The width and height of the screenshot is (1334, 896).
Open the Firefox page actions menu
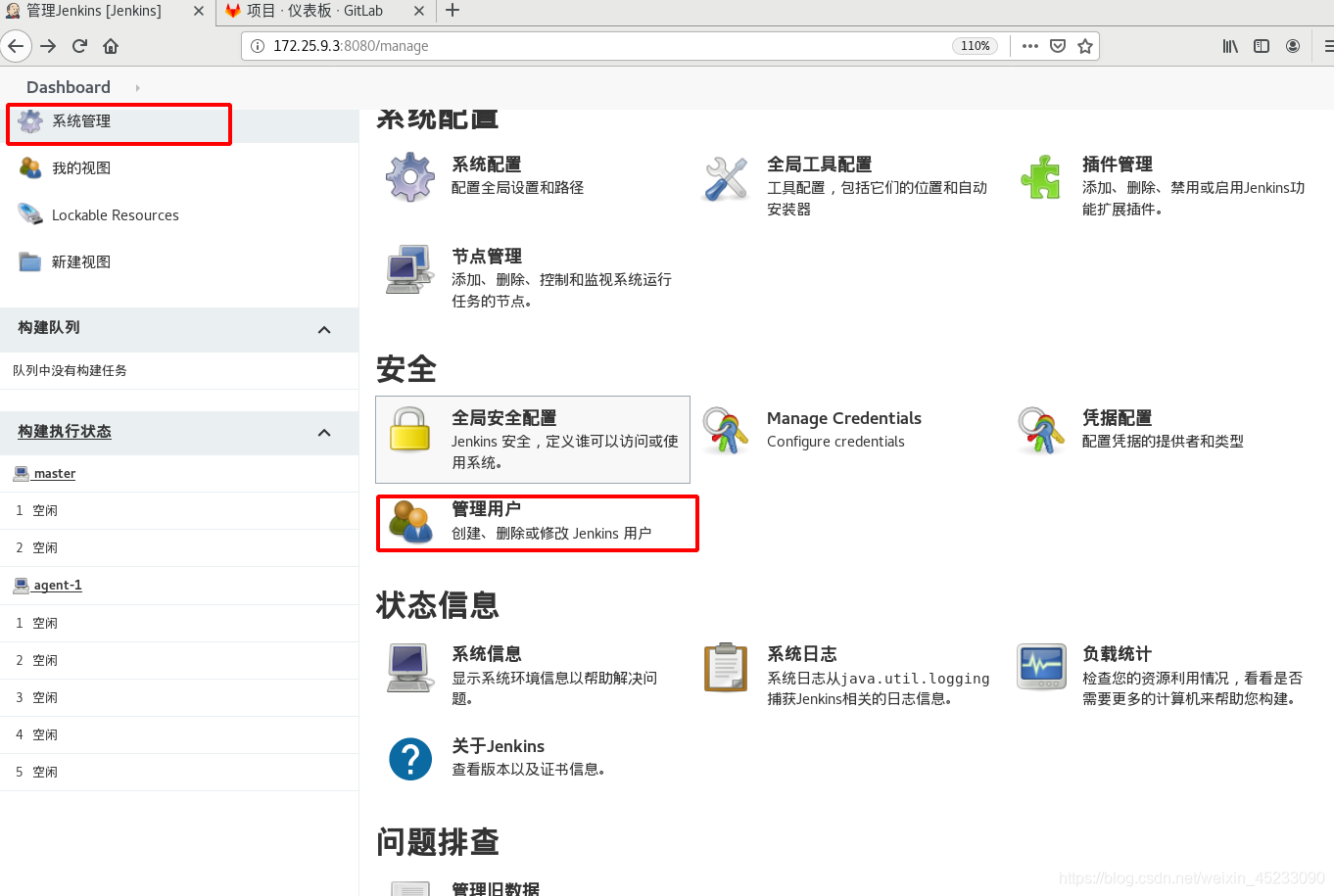pos(1029,45)
